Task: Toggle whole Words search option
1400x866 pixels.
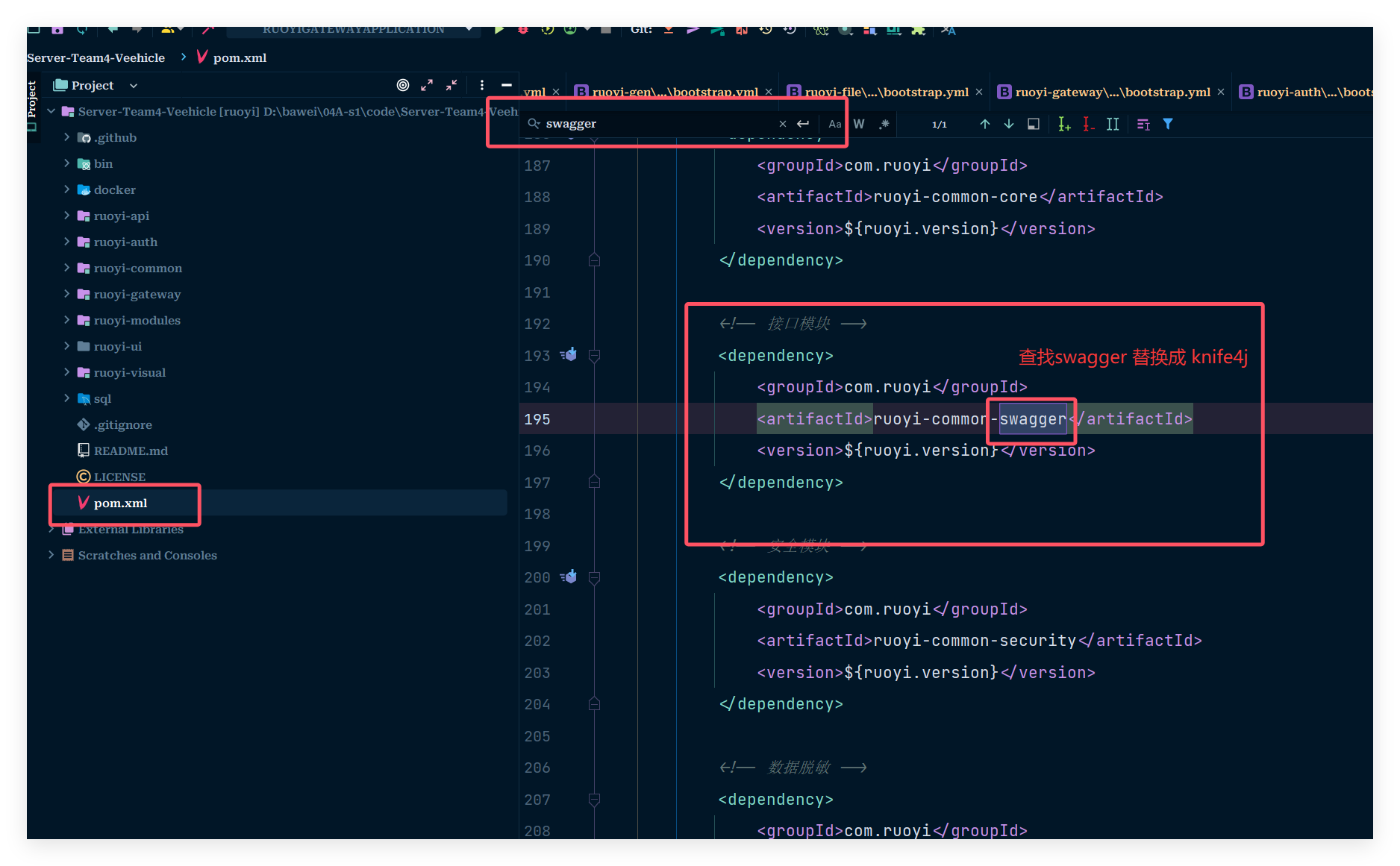Action: [x=859, y=124]
